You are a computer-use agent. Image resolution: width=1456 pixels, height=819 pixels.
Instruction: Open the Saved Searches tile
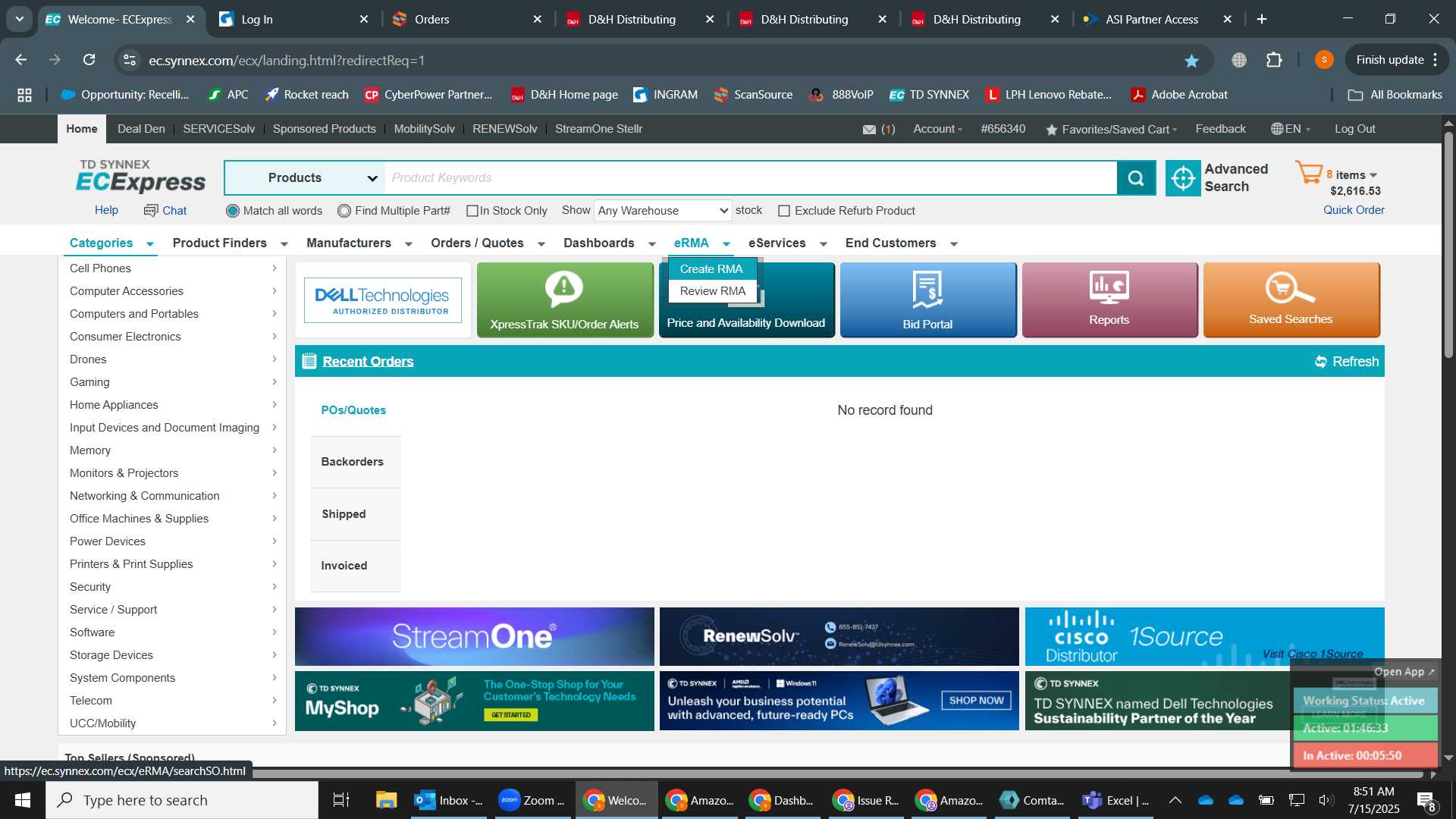tap(1291, 300)
